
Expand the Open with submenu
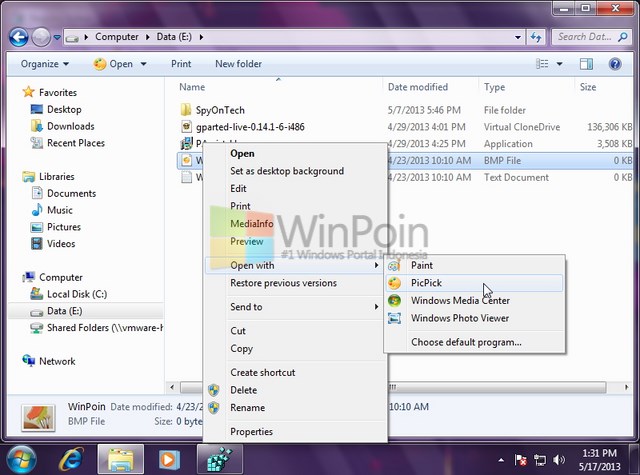(x=294, y=265)
